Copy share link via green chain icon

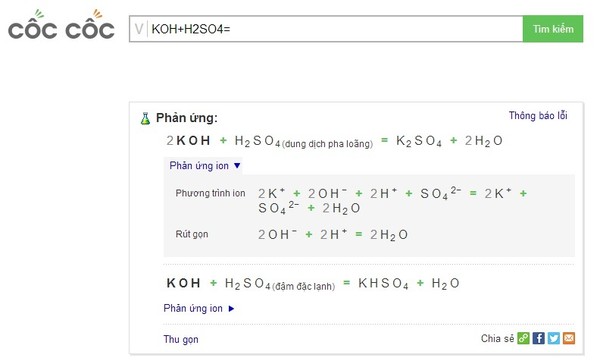point(523,338)
